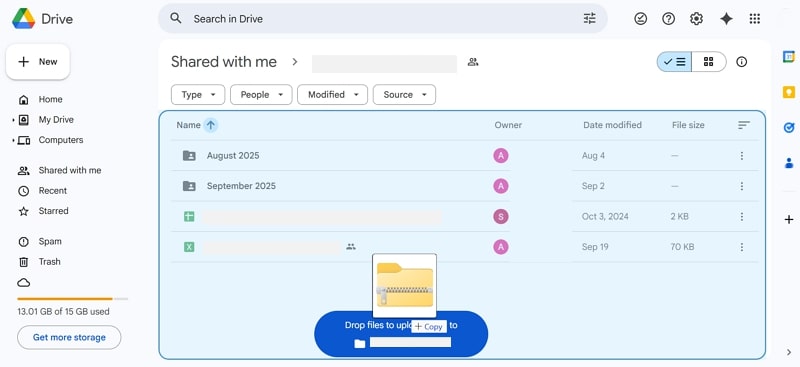Show folder details info icon
The width and height of the screenshot is (800, 367).
741,62
